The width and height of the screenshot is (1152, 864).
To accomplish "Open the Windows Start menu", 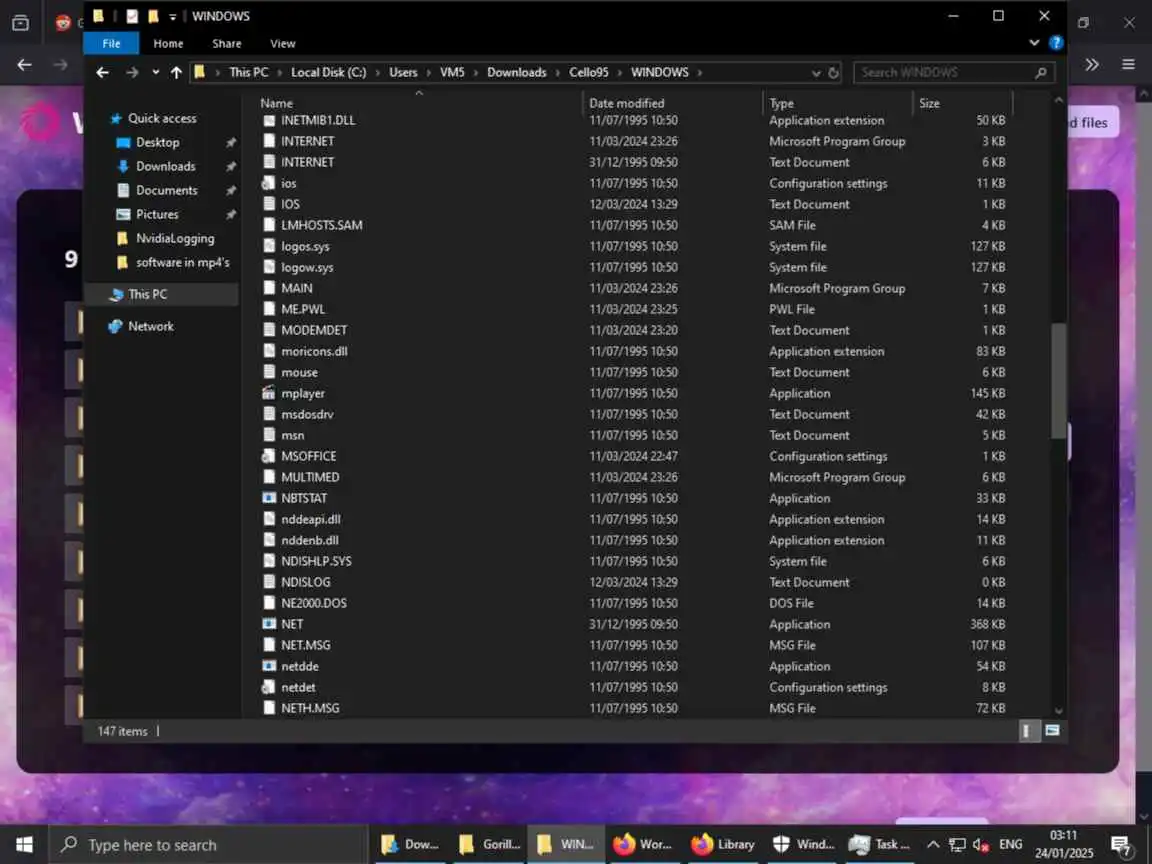I will pyautogui.click(x=24, y=845).
